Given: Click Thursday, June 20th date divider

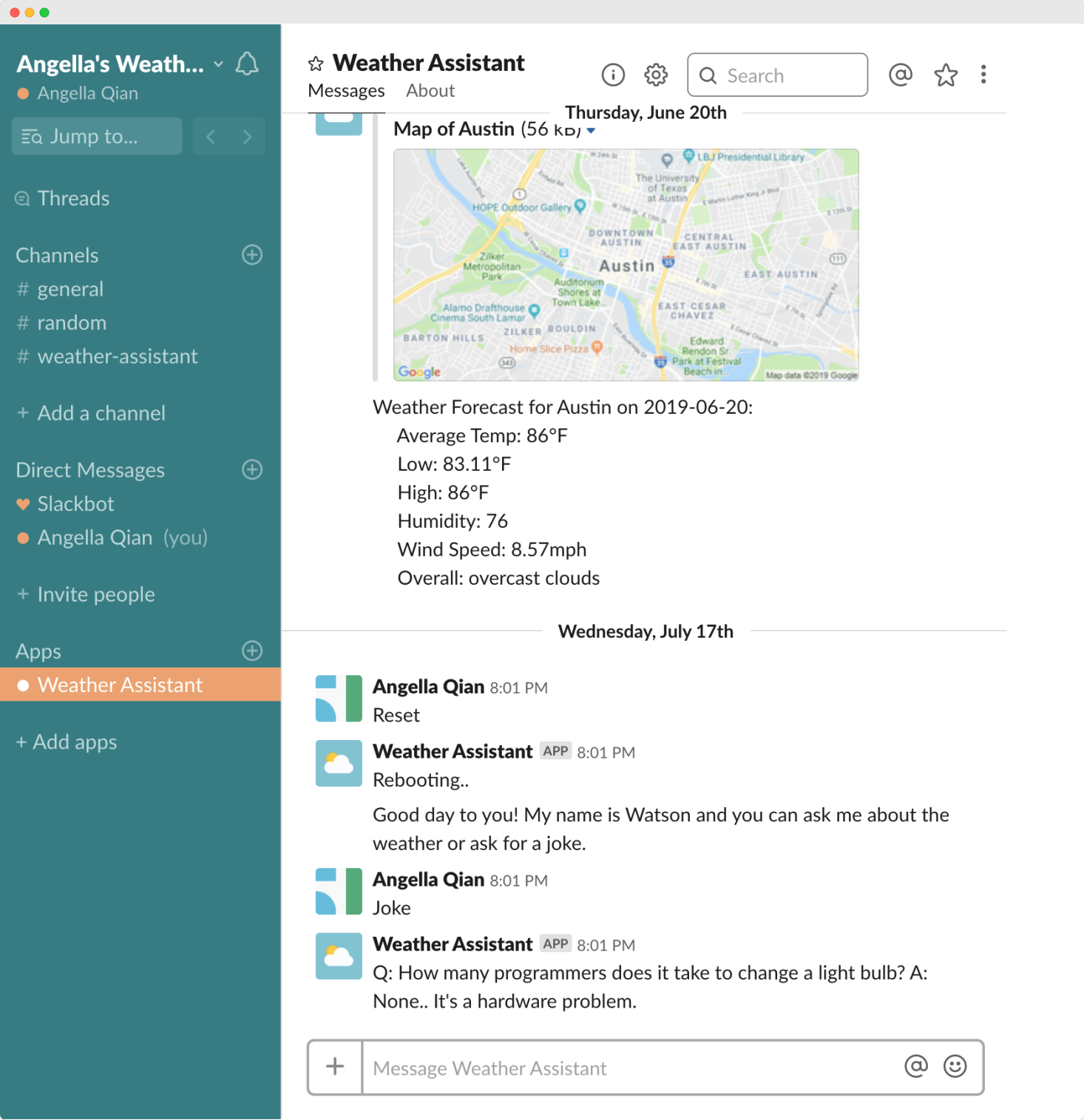Looking at the screenshot, I should (646, 112).
